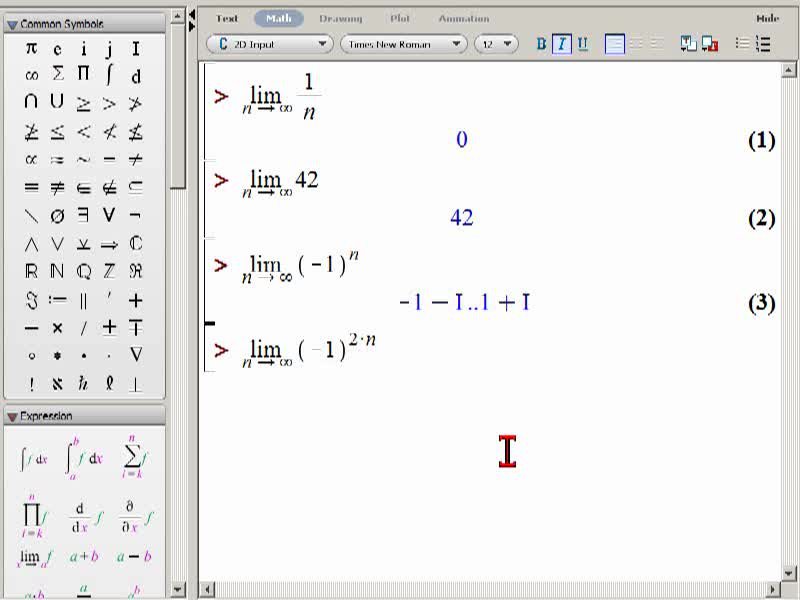
Task: Open the highlight color picker
Action: click(710, 44)
